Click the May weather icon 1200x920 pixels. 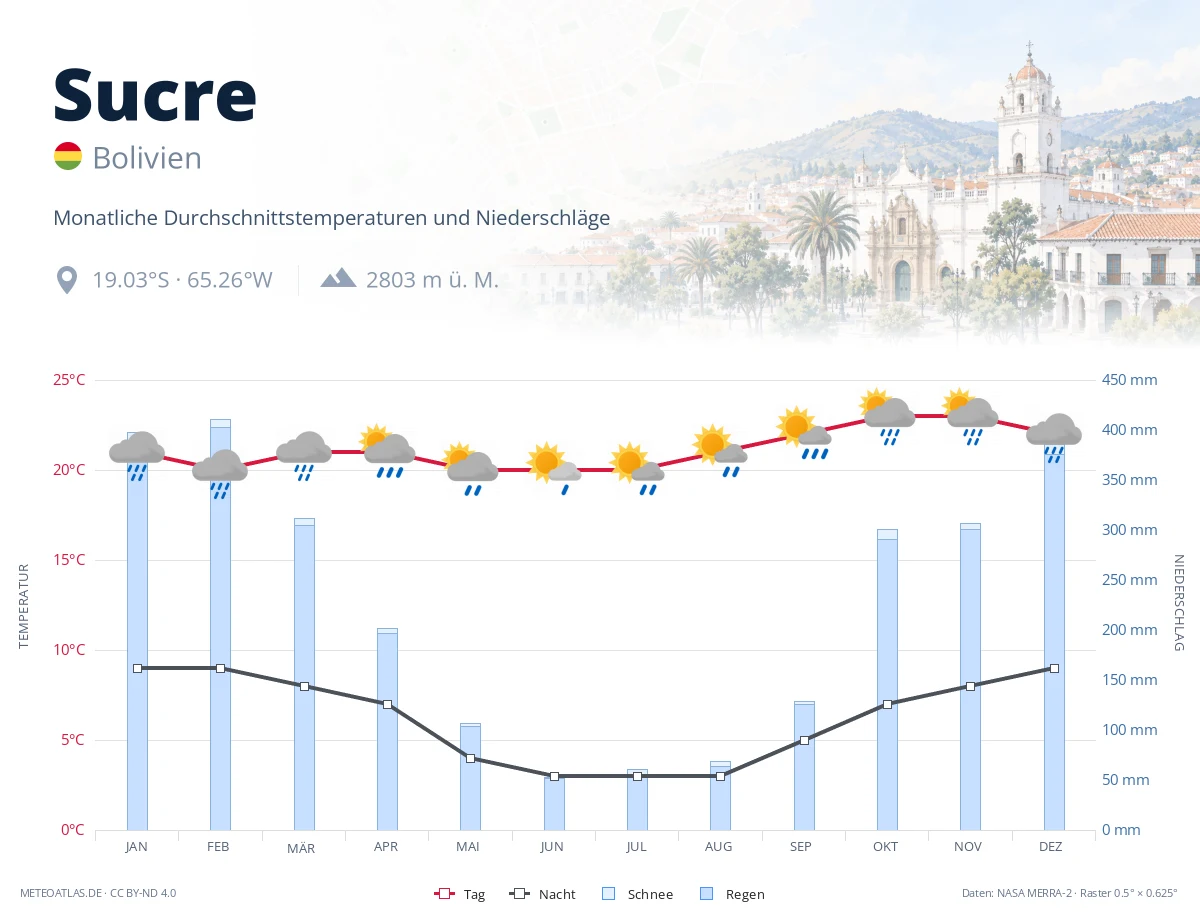(470, 469)
